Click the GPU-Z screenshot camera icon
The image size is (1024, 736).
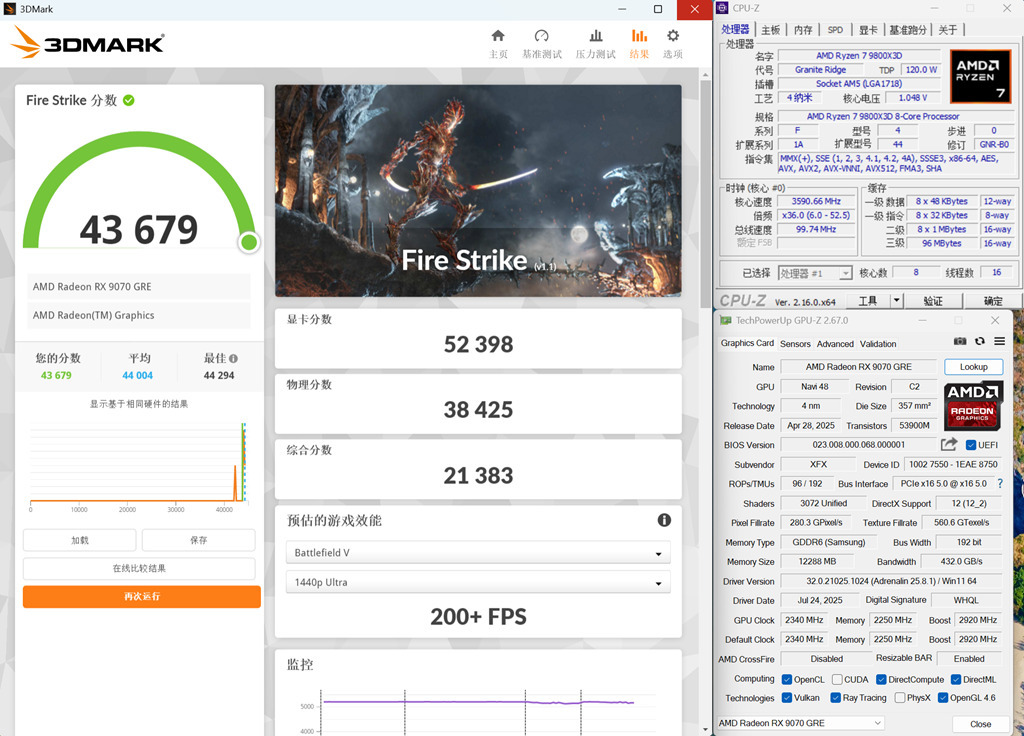tap(959, 341)
